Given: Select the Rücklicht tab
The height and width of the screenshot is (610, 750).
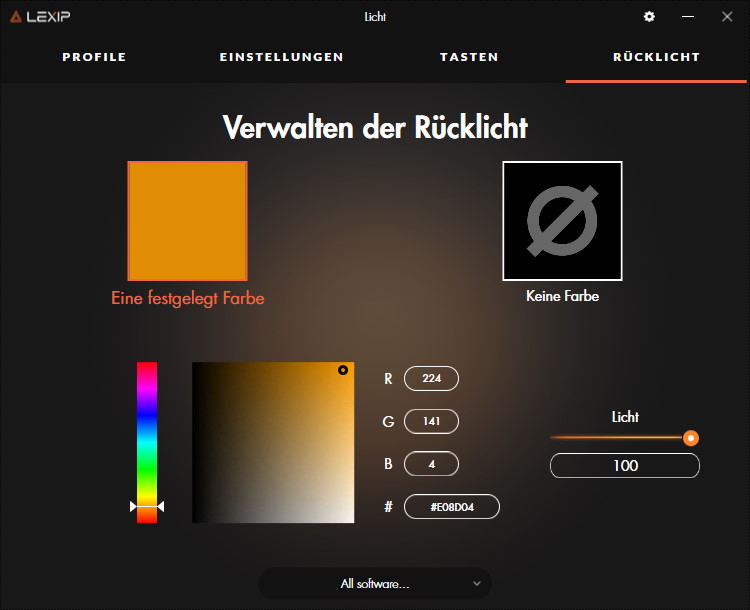Looking at the screenshot, I should coord(656,57).
